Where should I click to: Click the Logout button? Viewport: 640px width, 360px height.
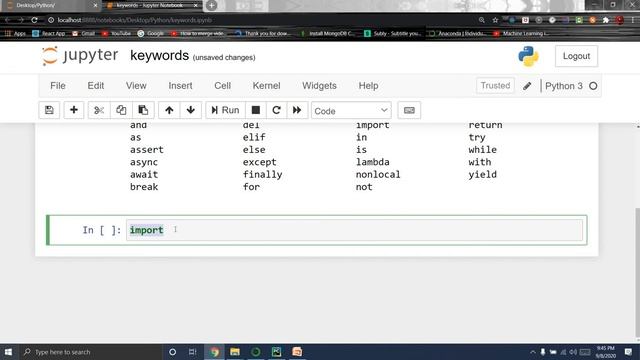pyautogui.click(x=576, y=56)
